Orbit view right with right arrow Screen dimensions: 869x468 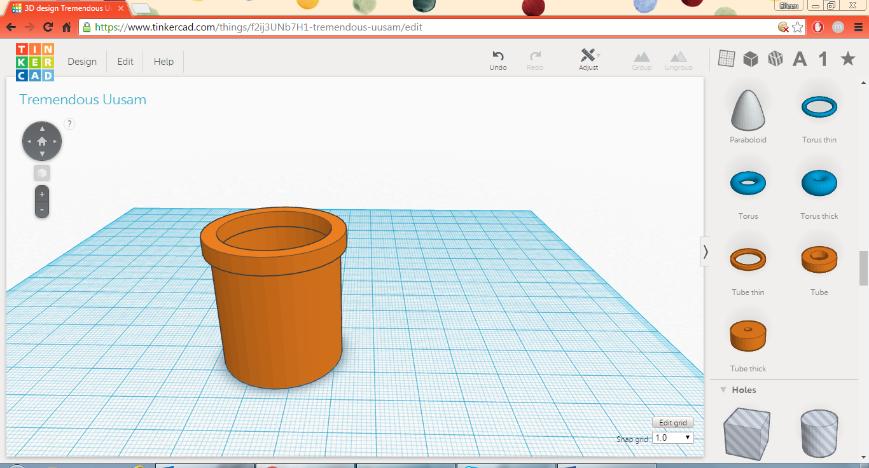(54, 141)
